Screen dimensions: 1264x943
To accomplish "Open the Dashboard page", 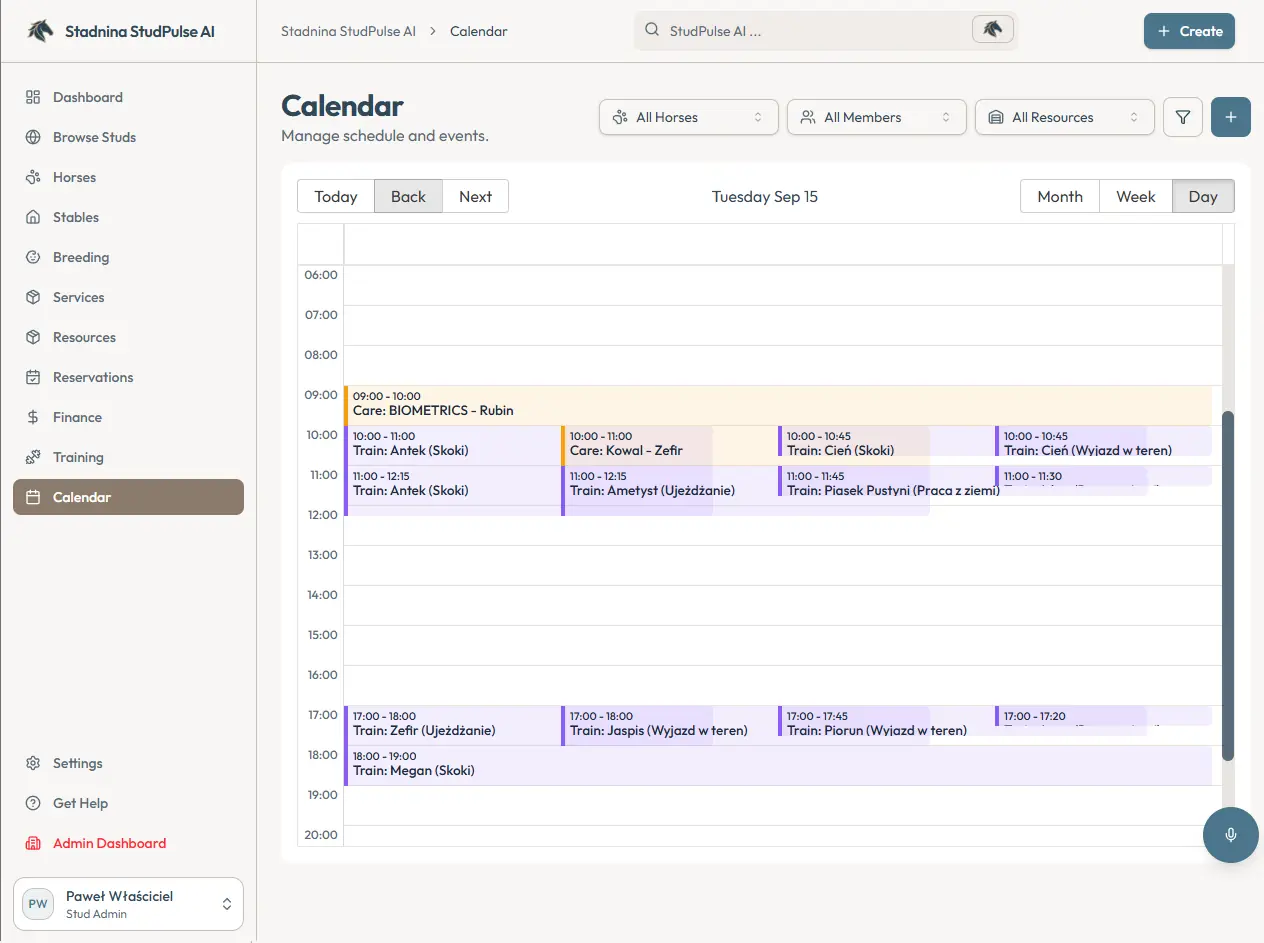I will coord(128,97).
